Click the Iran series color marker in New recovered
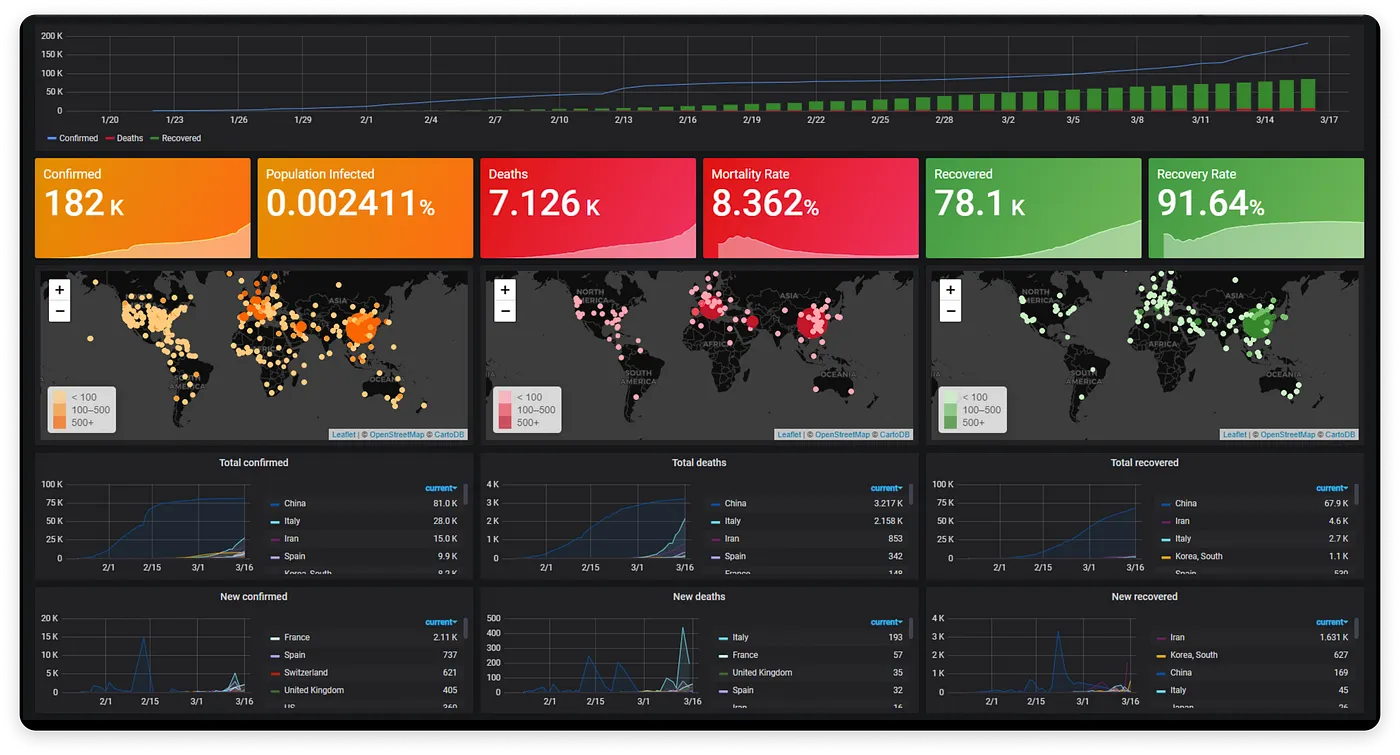This screenshot has height=755, width=1400. coord(1161,637)
